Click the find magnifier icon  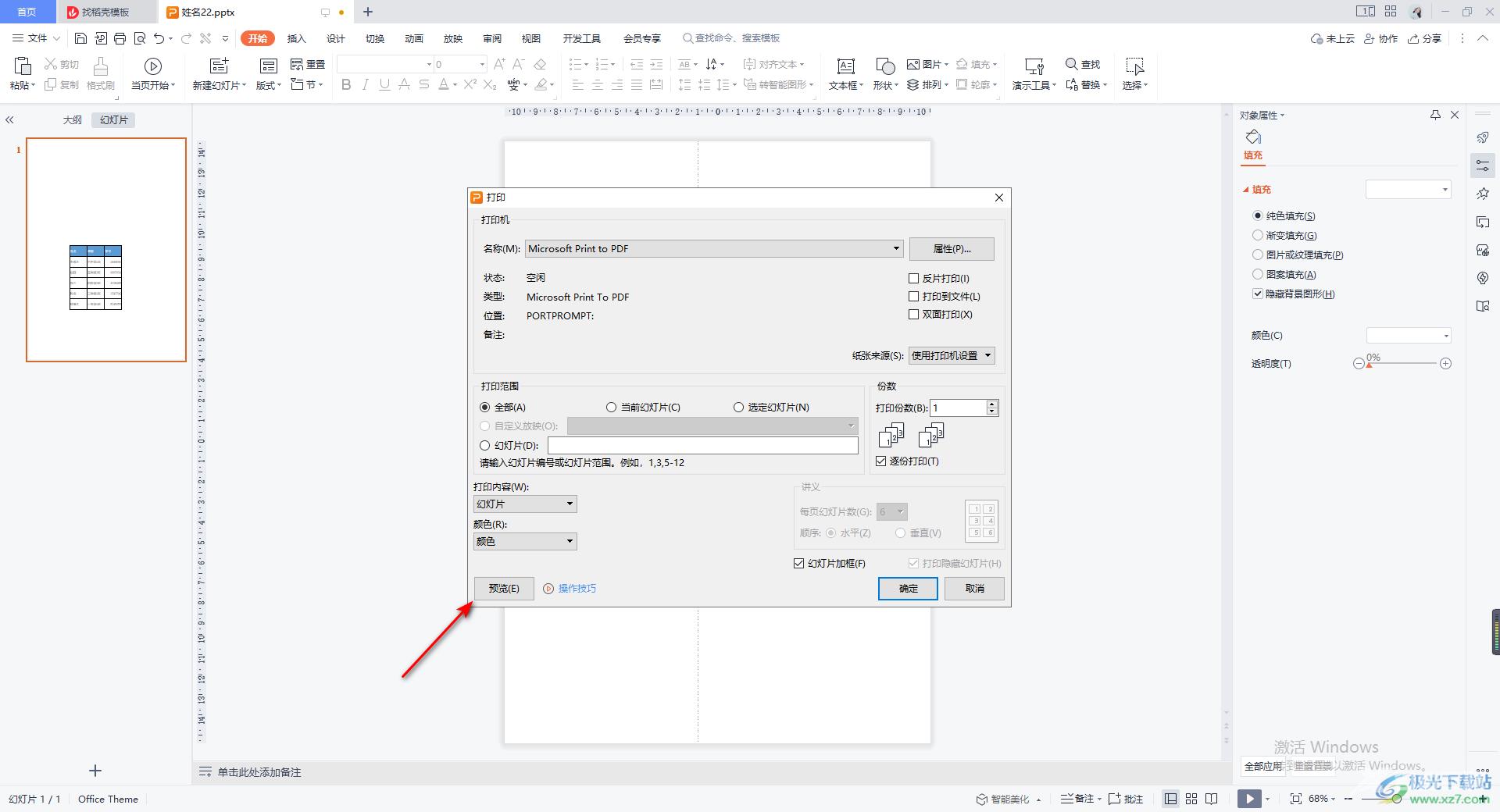(x=1072, y=64)
